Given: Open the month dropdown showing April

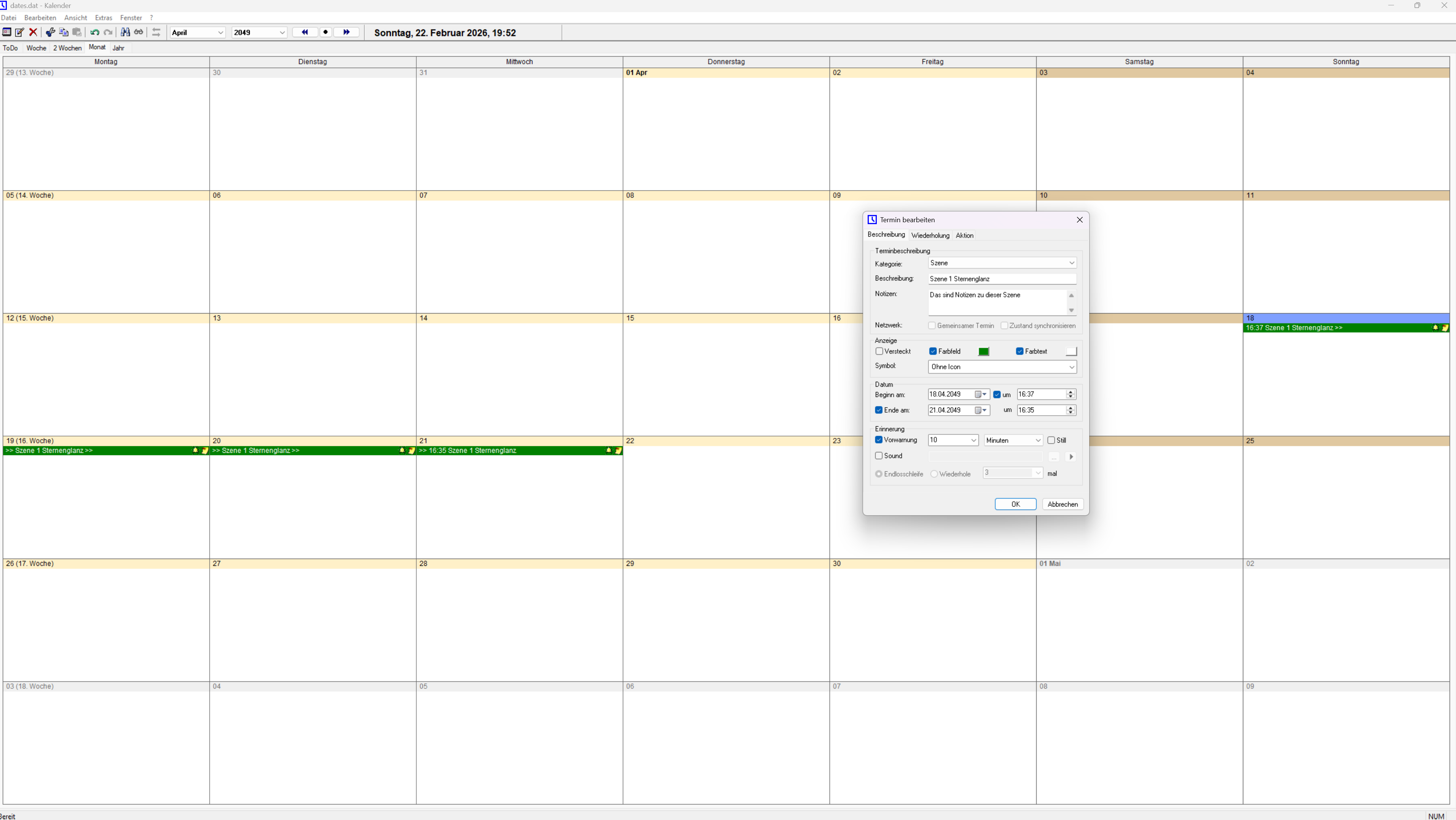Looking at the screenshot, I should click(x=197, y=33).
